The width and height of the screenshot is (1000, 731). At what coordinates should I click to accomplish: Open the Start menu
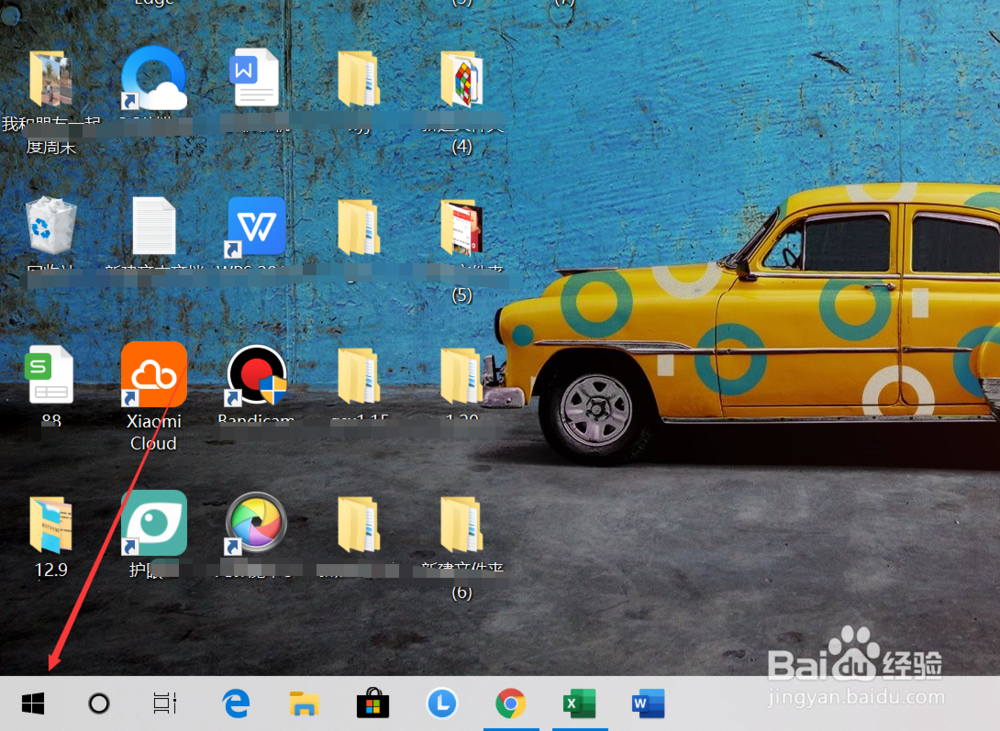[33, 703]
